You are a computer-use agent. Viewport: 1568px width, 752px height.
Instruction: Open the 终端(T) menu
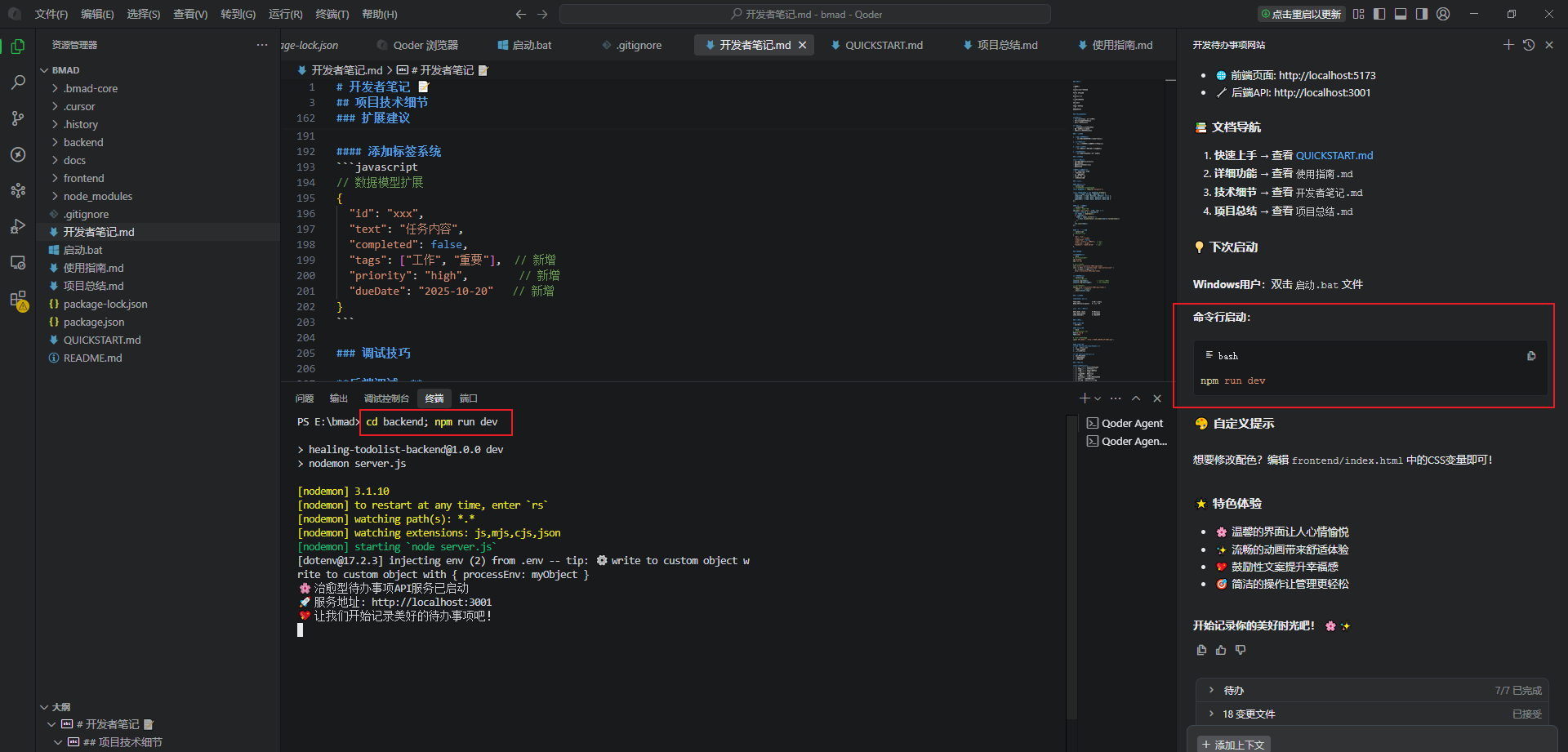point(332,14)
